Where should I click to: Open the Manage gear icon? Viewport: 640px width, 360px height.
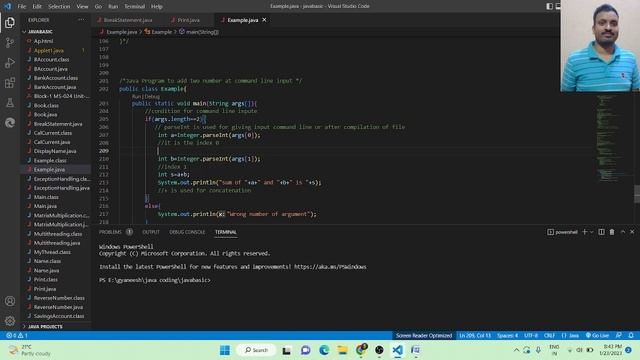(x=10, y=321)
